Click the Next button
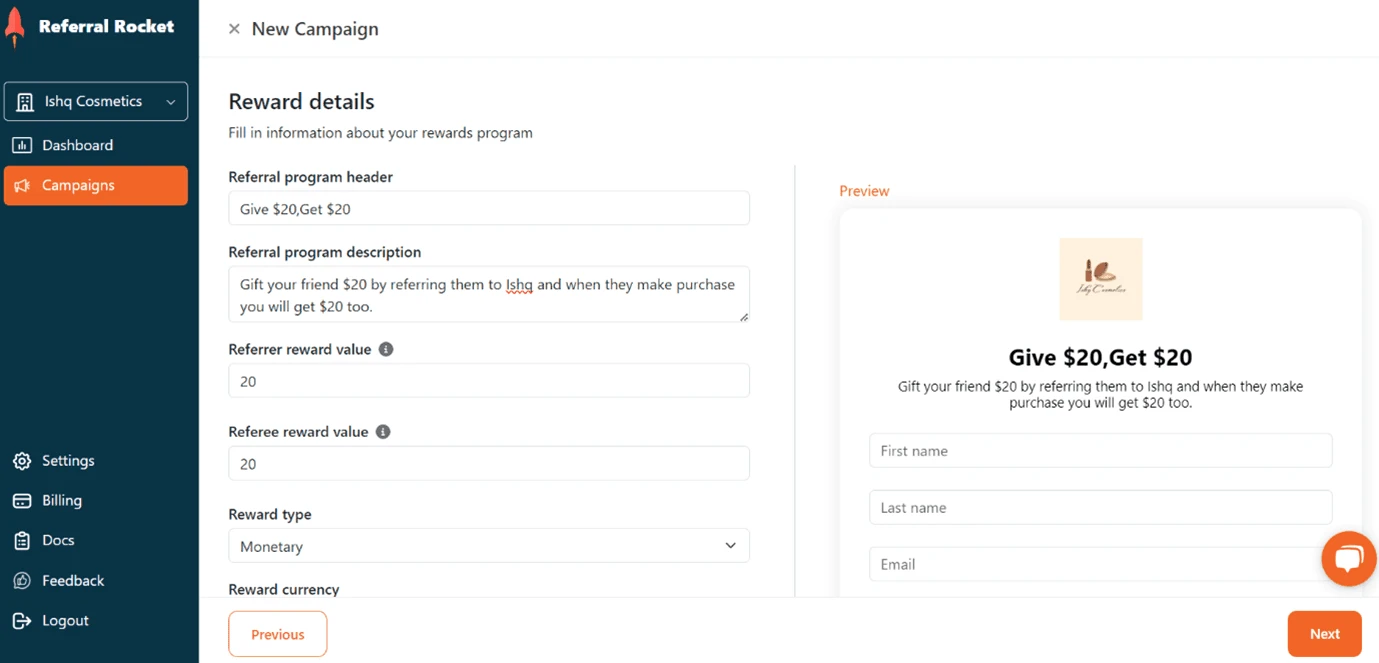 1324,633
